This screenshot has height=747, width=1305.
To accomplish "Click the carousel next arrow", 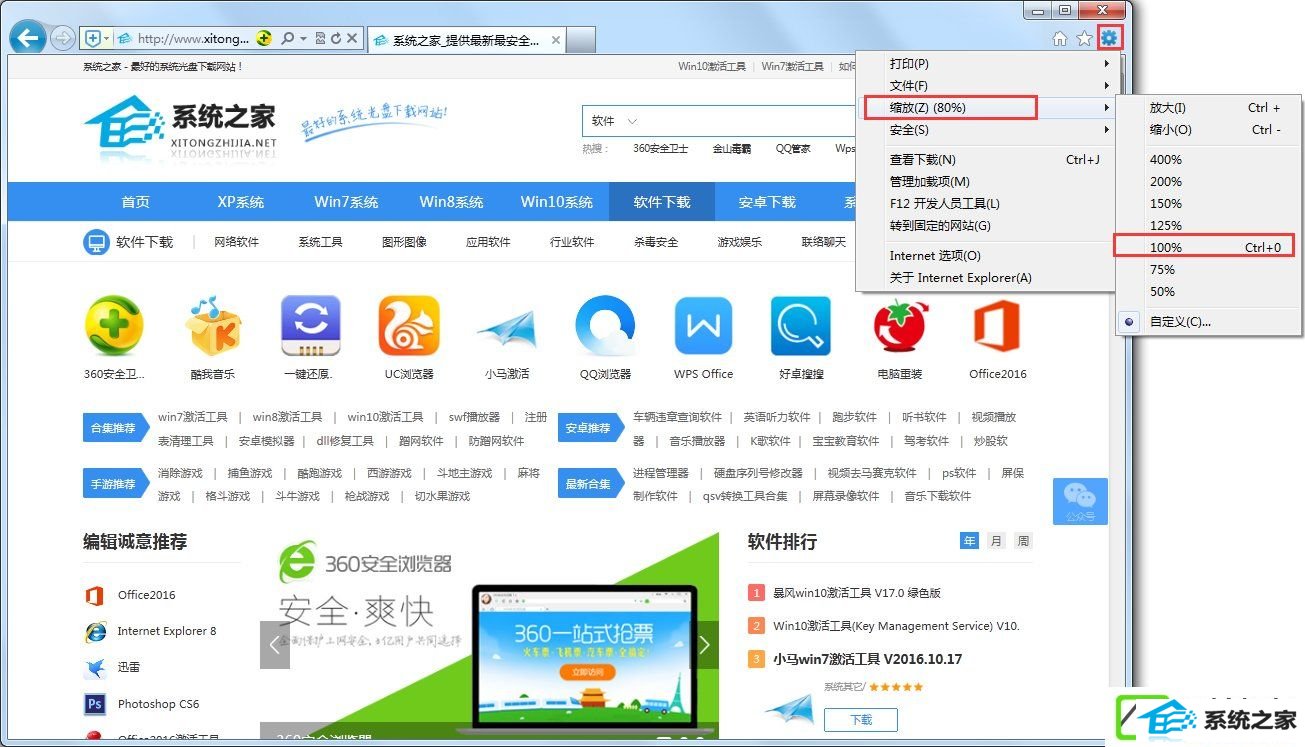I will click(x=704, y=645).
